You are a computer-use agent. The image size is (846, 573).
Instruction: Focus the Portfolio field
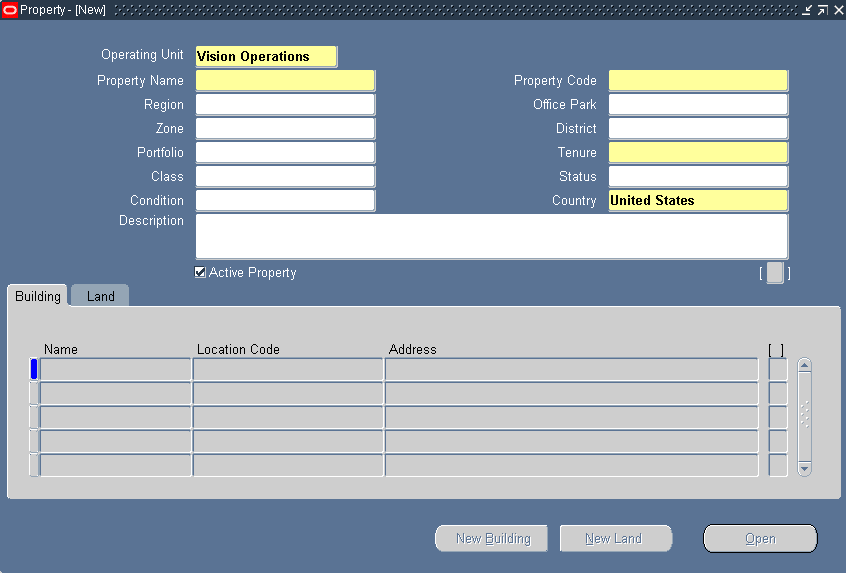[x=285, y=153]
